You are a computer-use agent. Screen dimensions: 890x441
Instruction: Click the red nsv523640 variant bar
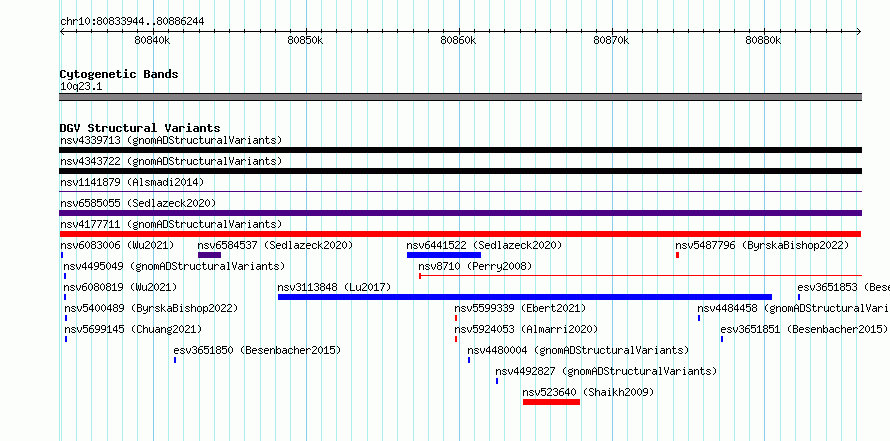552,402
